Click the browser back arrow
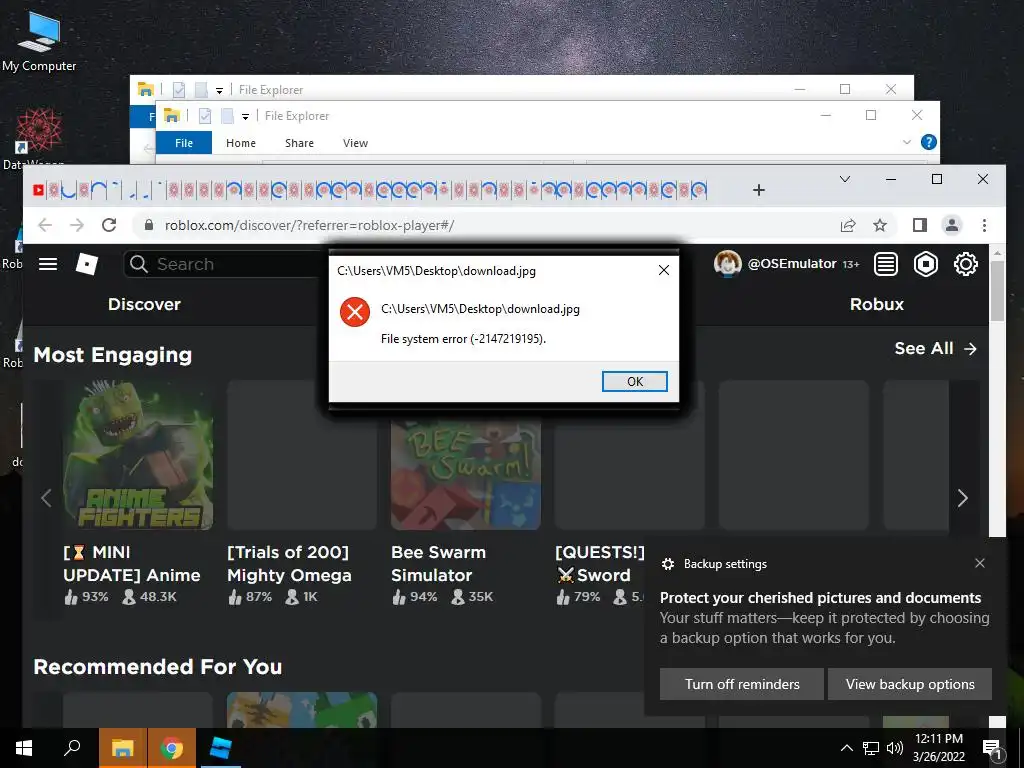This screenshot has height=768, width=1024. coord(44,225)
